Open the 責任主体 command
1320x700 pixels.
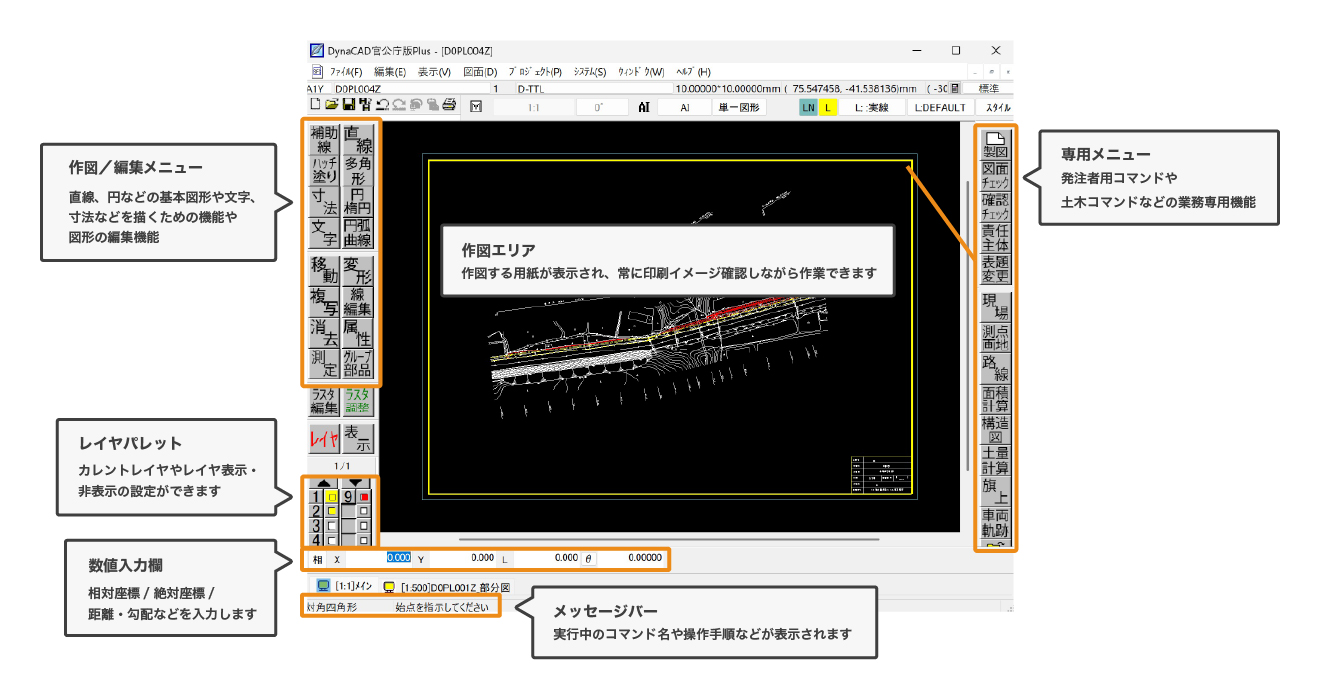click(x=995, y=237)
